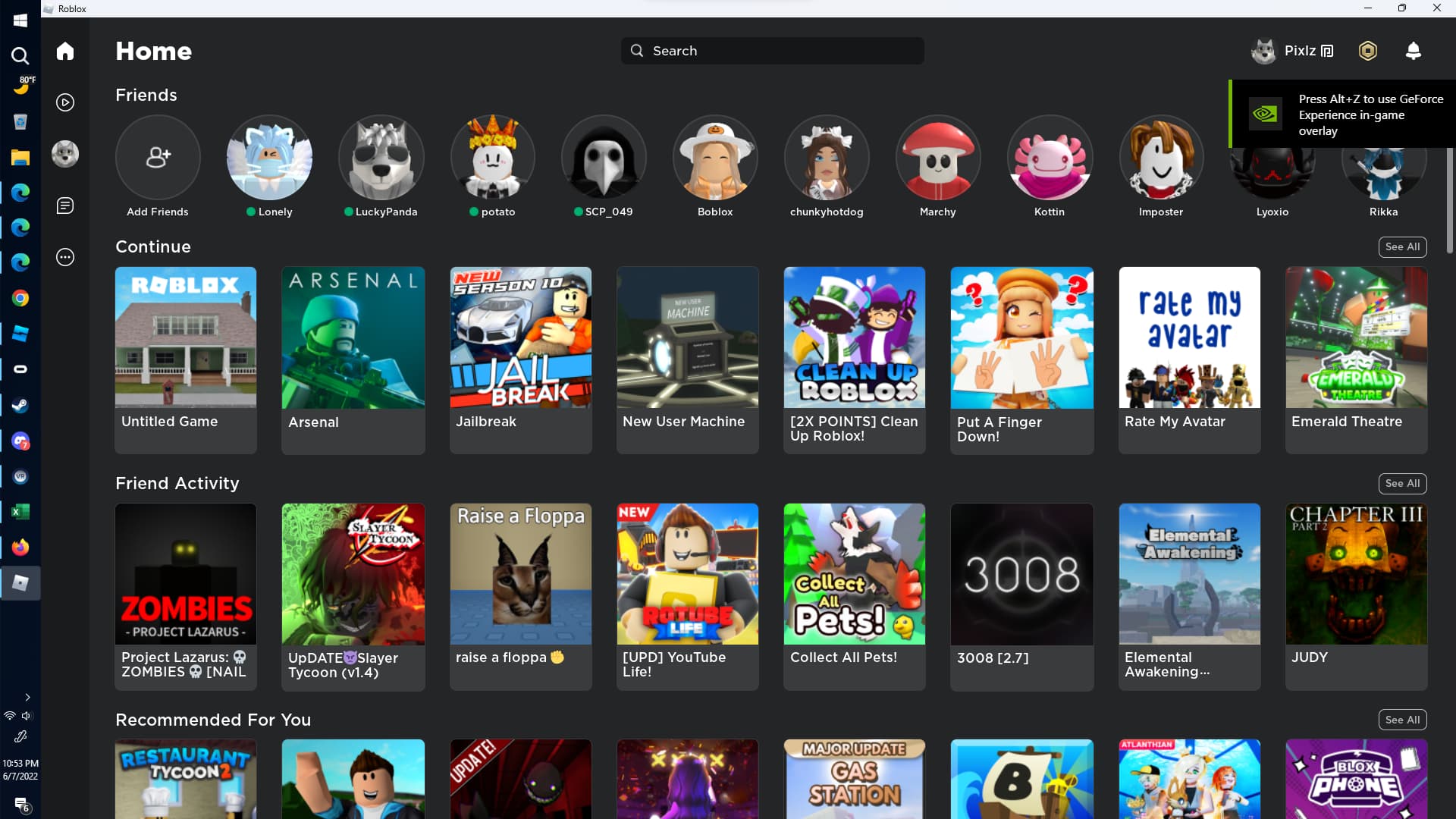The image size is (1456, 819).
Task: Click the page's vertical scrollbar
Action: click(x=1450, y=200)
